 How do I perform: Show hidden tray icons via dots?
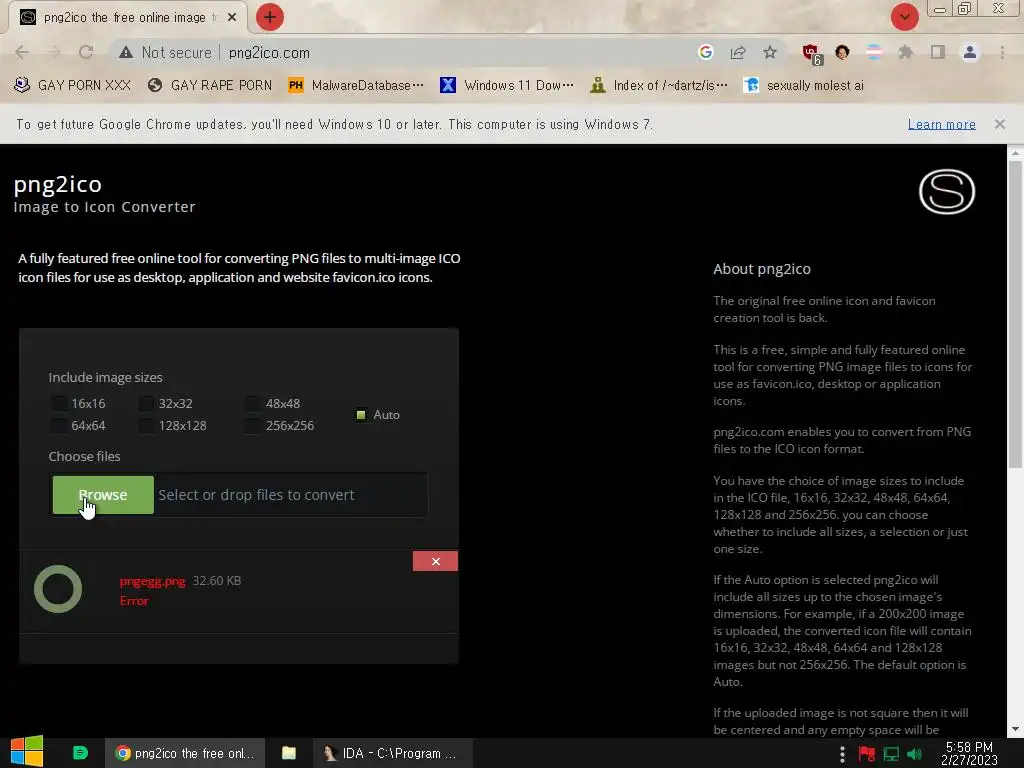pyautogui.click(x=842, y=754)
